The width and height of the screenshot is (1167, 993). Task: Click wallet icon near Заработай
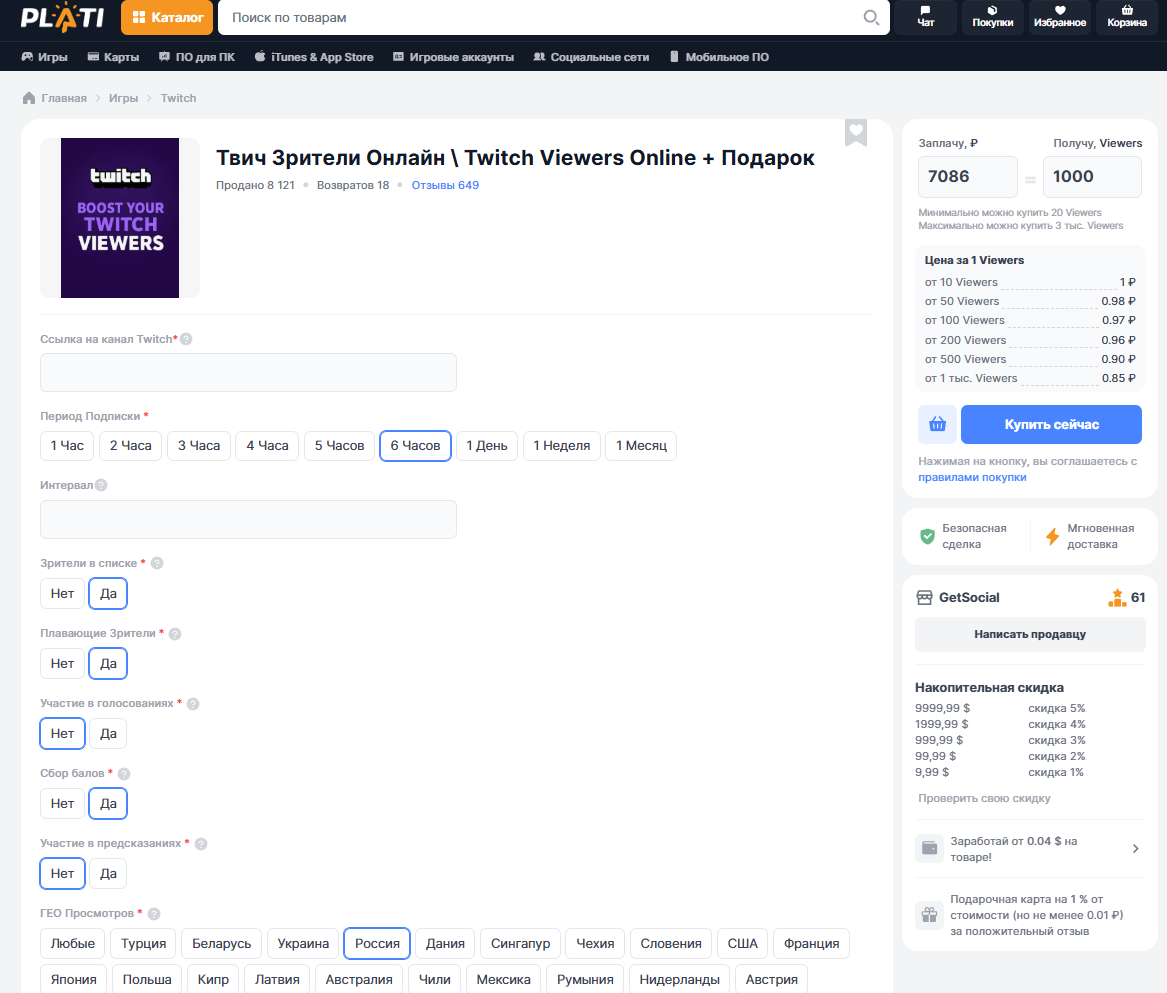pyautogui.click(x=930, y=849)
